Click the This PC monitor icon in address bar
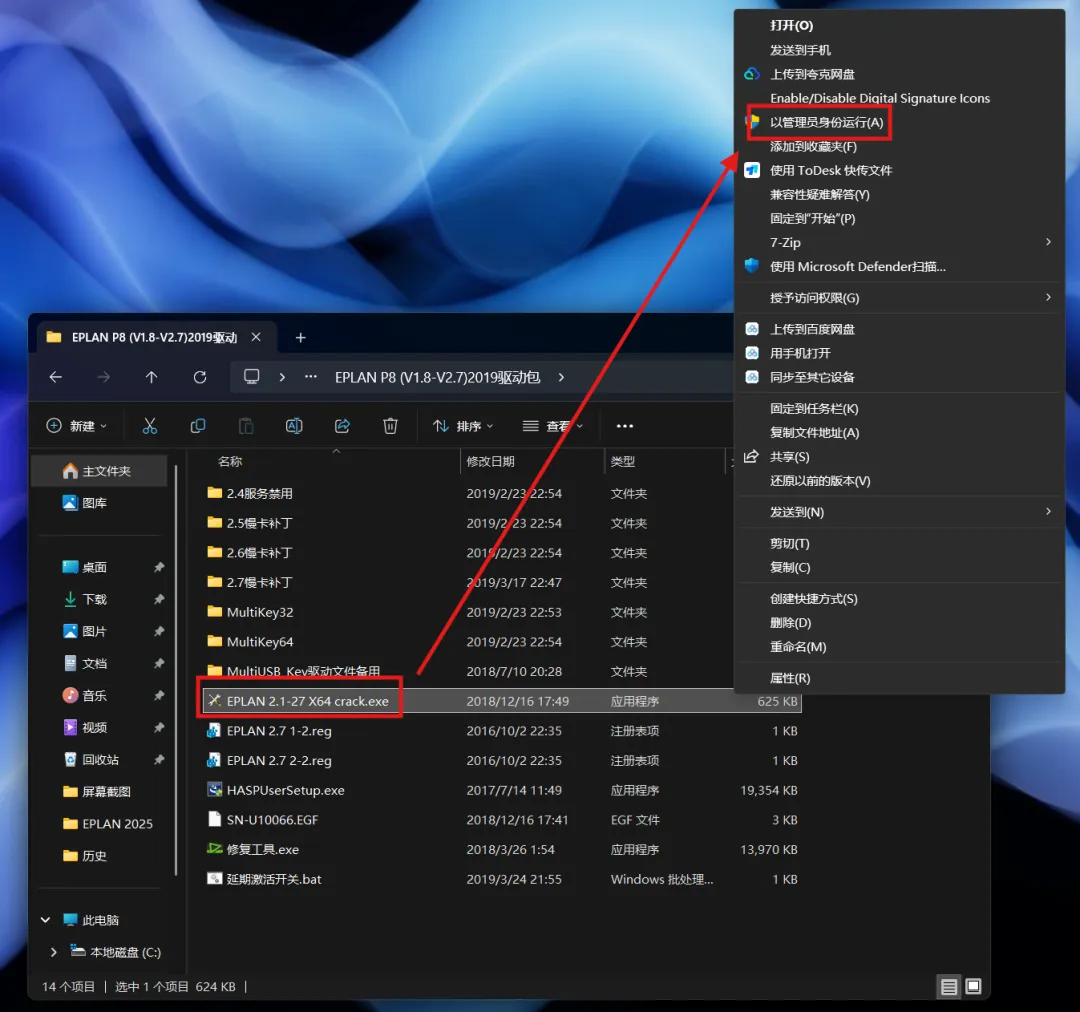The width and height of the screenshot is (1080, 1012). click(251, 377)
